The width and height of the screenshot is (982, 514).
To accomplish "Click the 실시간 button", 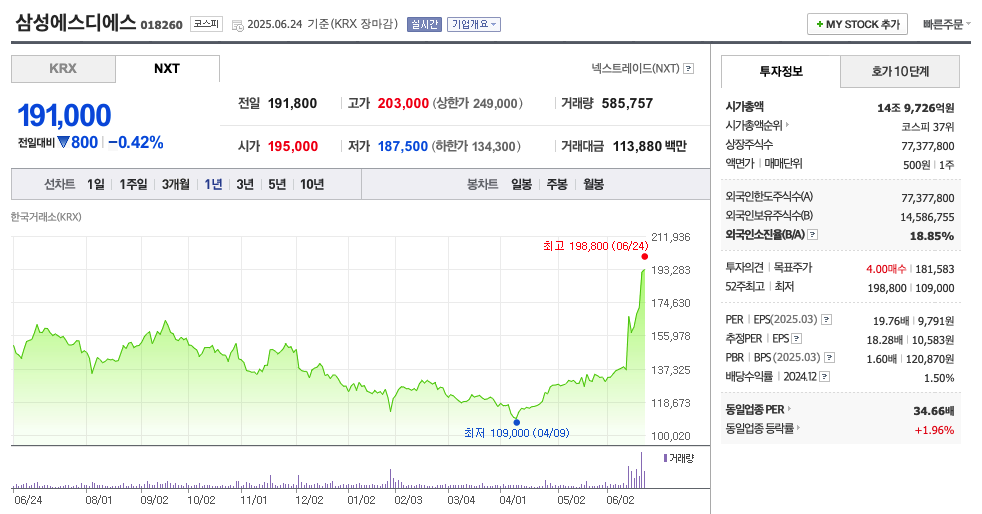I will pyautogui.click(x=424, y=24).
